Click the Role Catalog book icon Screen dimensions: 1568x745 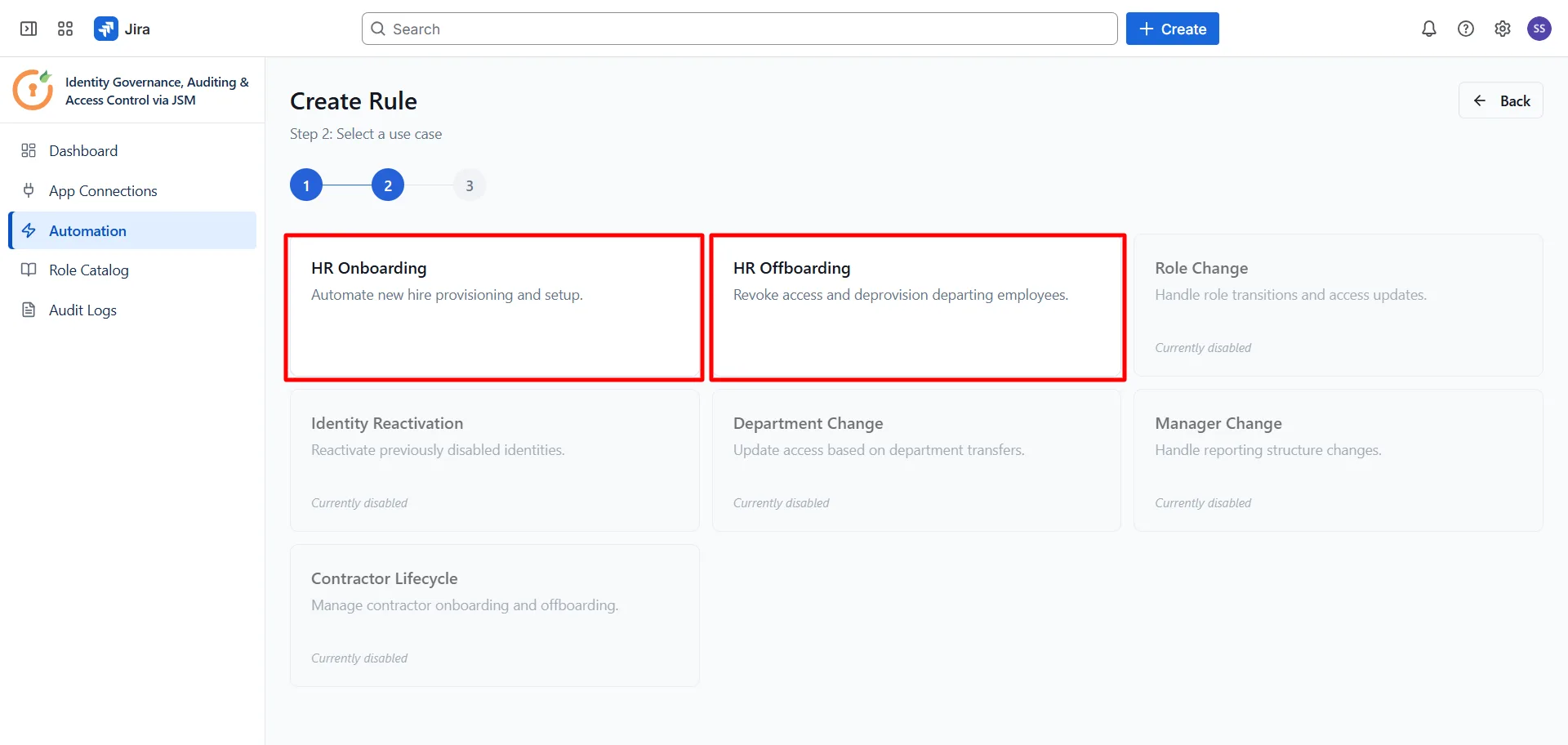pyautogui.click(x=29, y=270)
